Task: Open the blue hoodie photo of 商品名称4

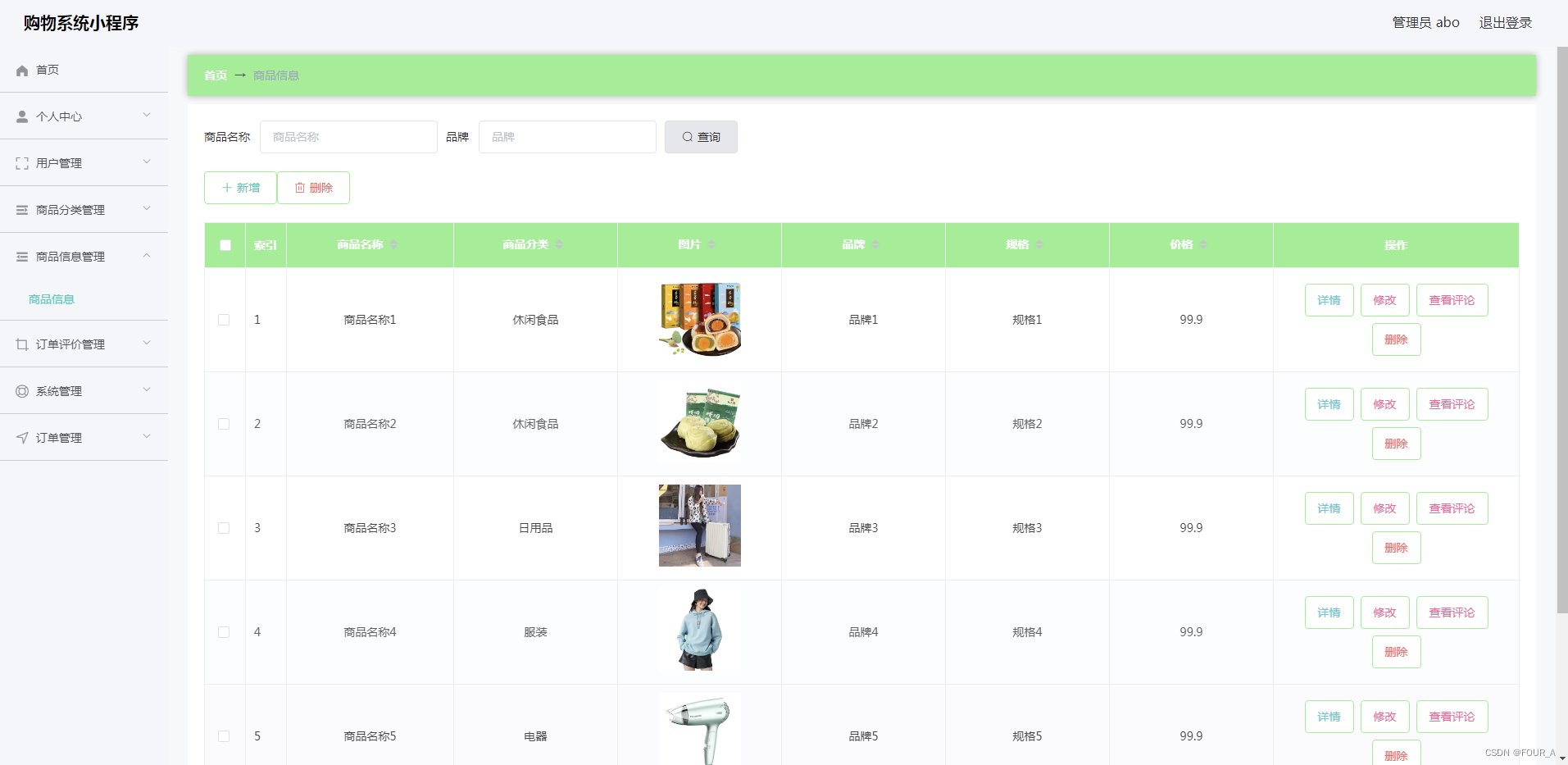Action: coord(700,630)
